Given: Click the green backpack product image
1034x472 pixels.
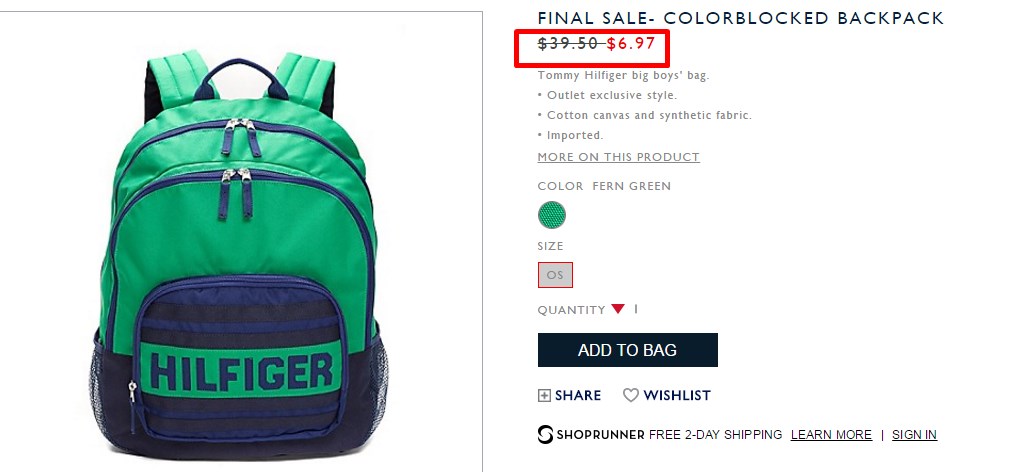Looking at the screenshot, I should (239, 254).
